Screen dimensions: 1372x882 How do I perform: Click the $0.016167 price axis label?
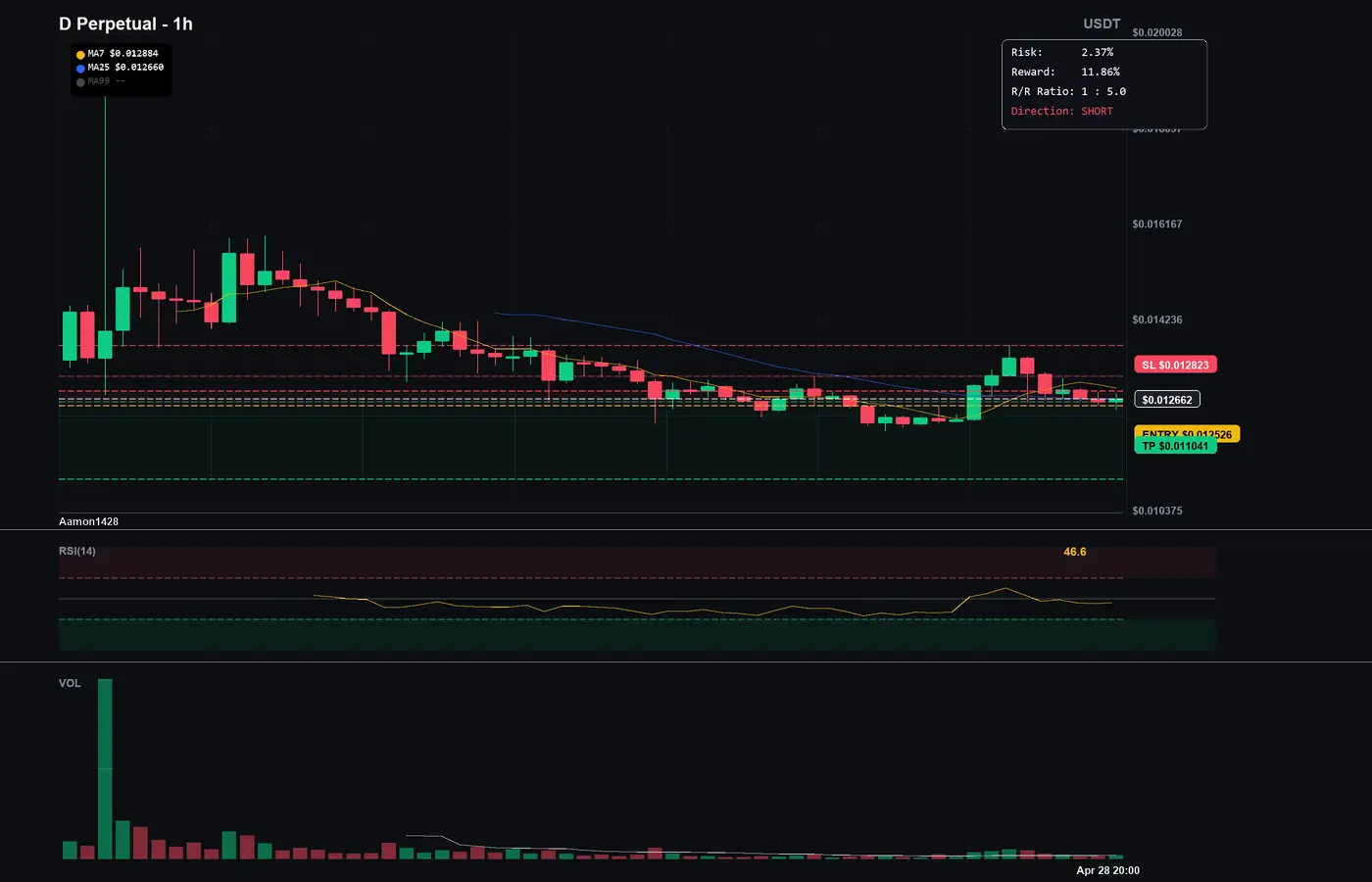(x=1157, y=224)
